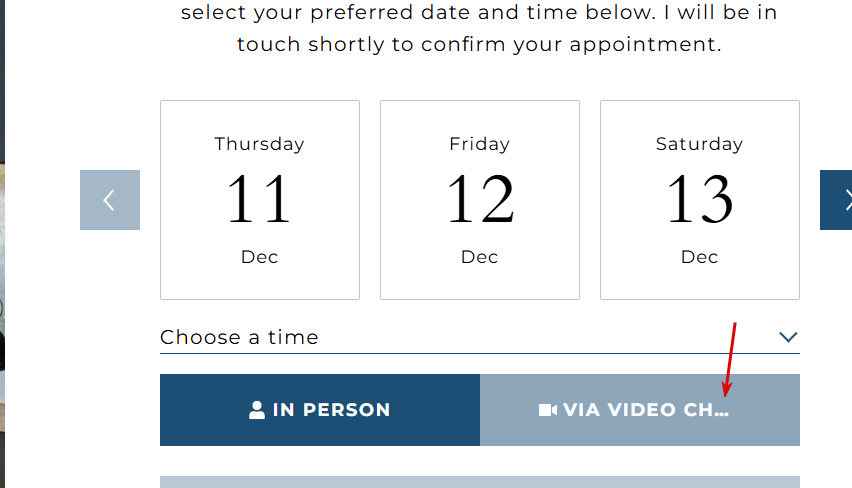This screenshot has height=488, width=852.
Task: Select Friday 12 Dec date card
Action: coord(480,200)
